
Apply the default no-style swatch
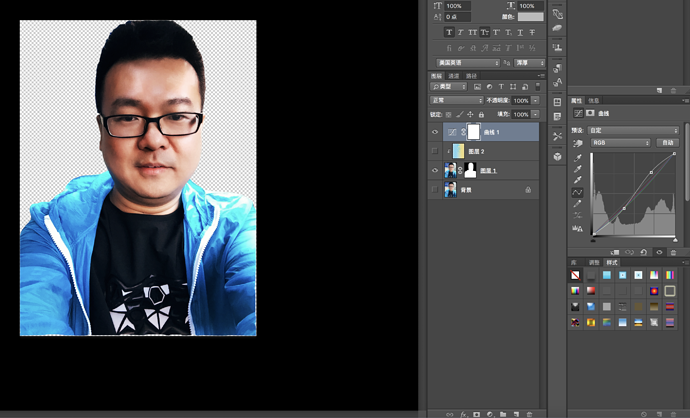point(575,275)
